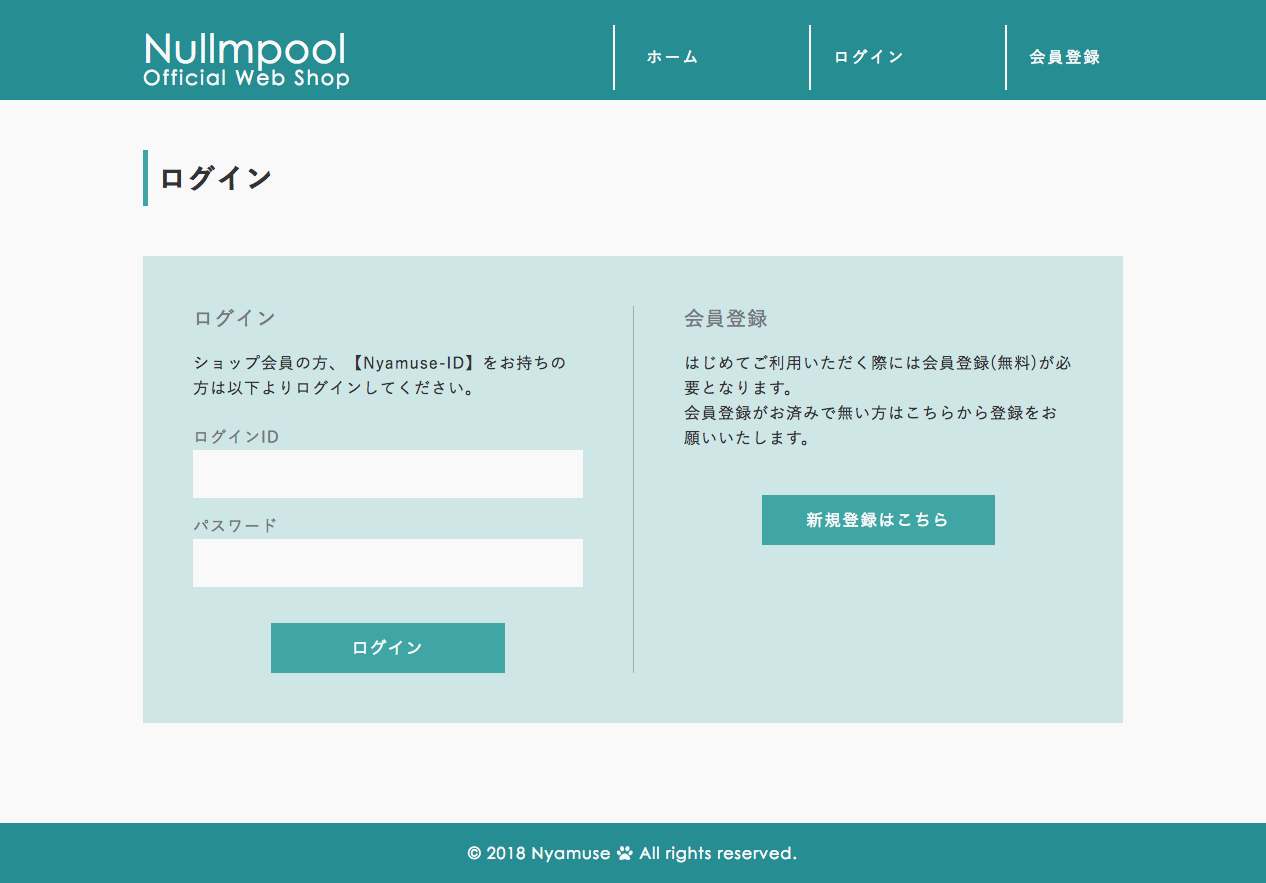The height and width of the screenshot is (883, 1266).
Task: Click the Nyamuse-ID description text
Action: tap(380, 375)
